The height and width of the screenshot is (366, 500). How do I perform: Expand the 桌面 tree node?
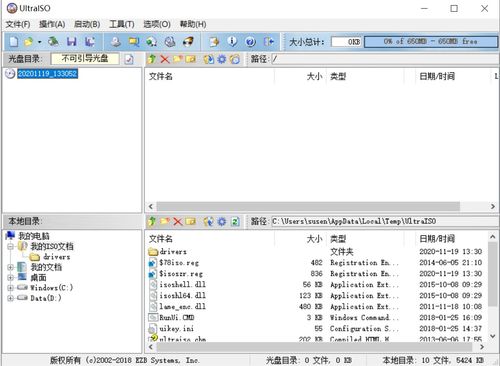pyautogui.click(x=10, y=278)
